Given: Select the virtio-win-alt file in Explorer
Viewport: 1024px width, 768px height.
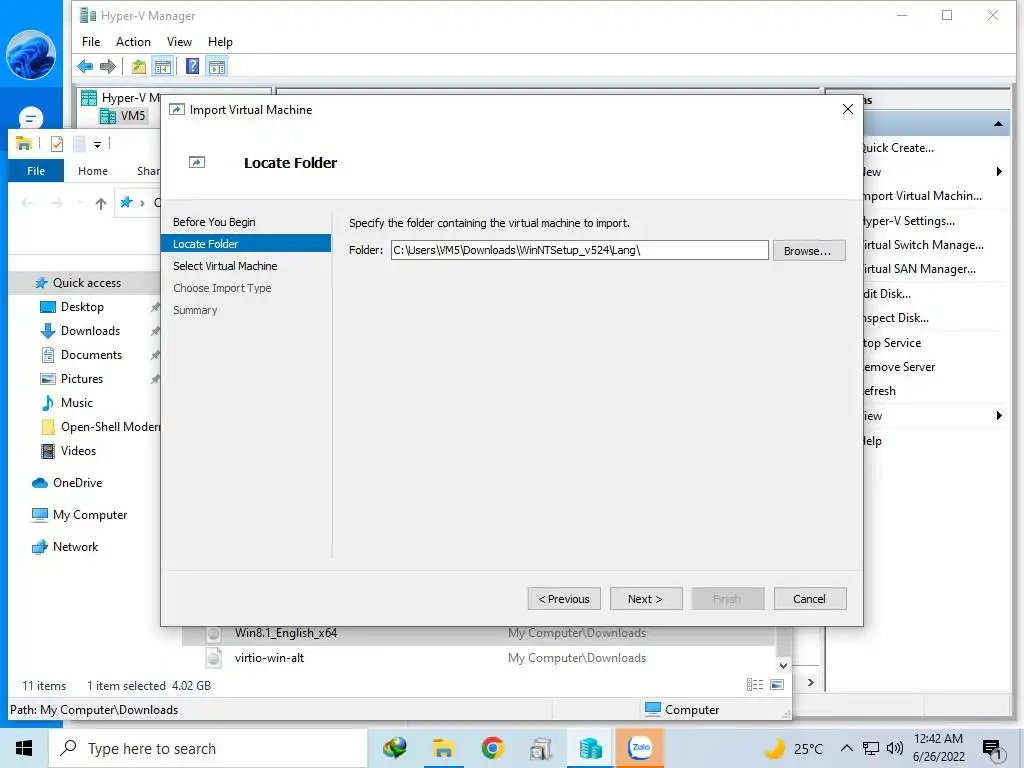Looking at the screenshot, I should coord(269,658).
